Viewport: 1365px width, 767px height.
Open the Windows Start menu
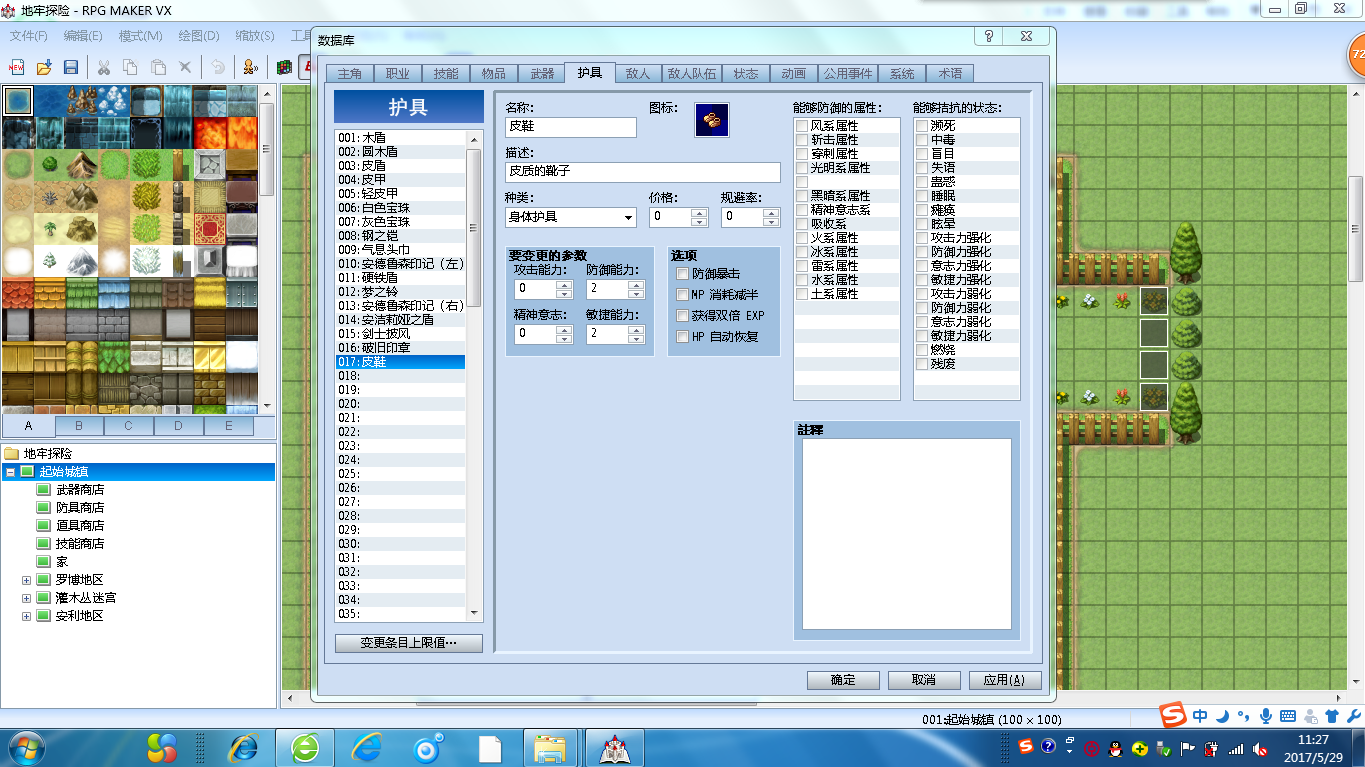[25, 747]
